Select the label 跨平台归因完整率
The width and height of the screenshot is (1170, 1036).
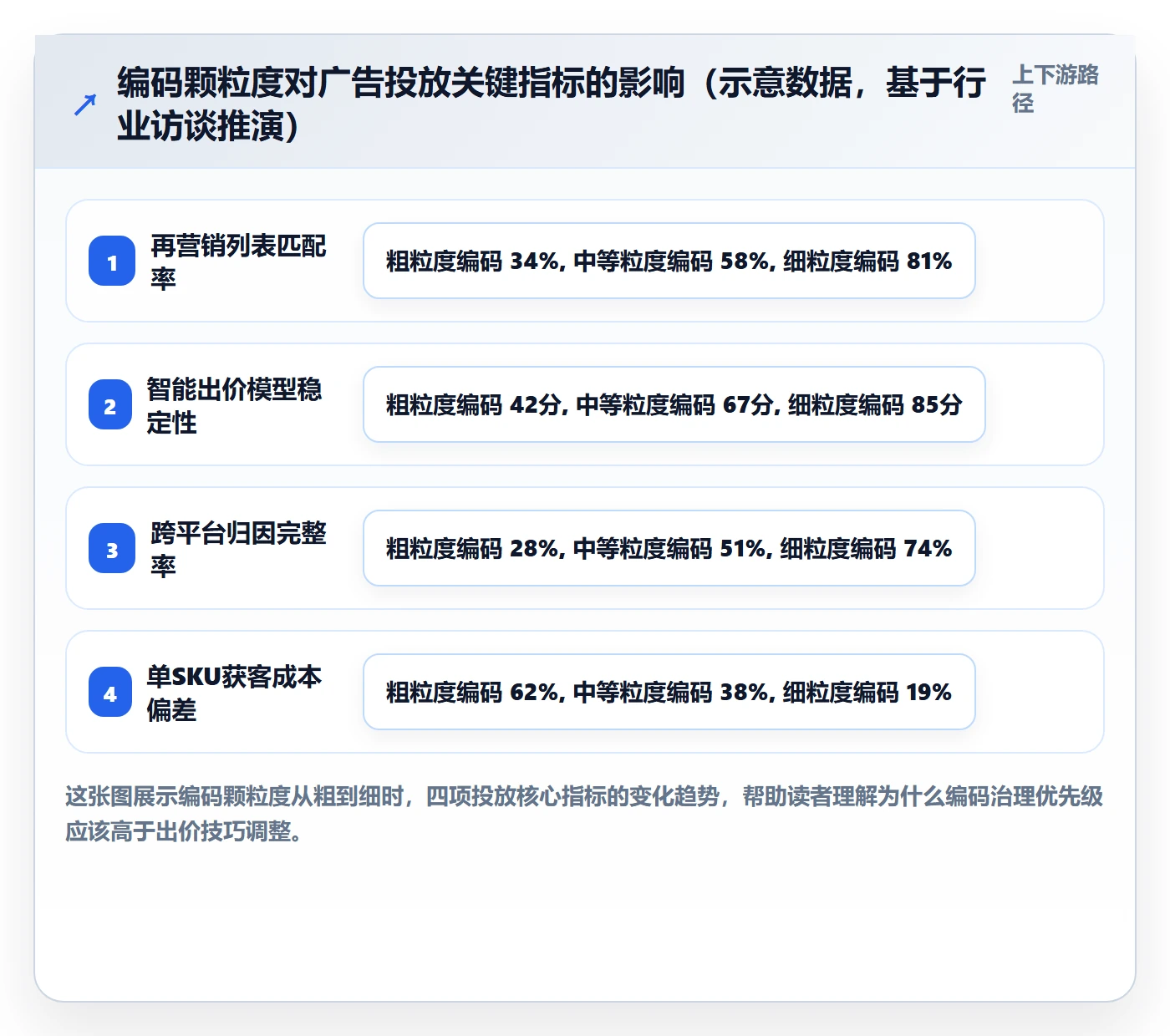pos(238,549)
